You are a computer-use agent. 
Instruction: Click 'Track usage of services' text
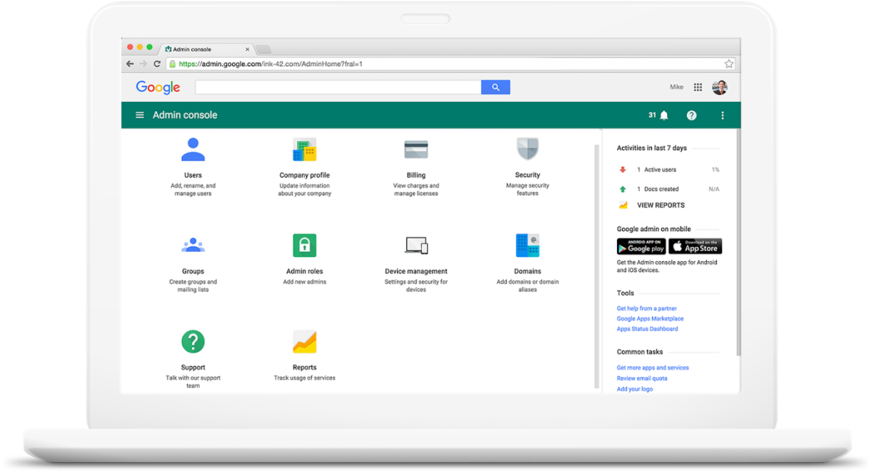305,378
